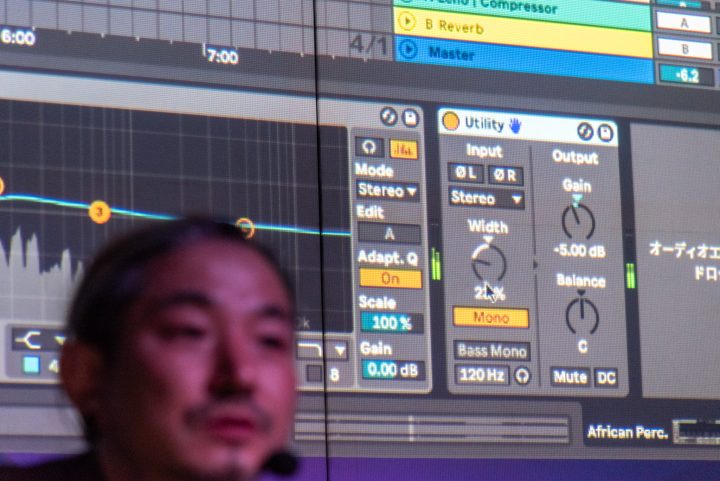The width and height of the screenshot is (720, 481).
Task: Click the Scale 100 % value field
Action: 392,323
